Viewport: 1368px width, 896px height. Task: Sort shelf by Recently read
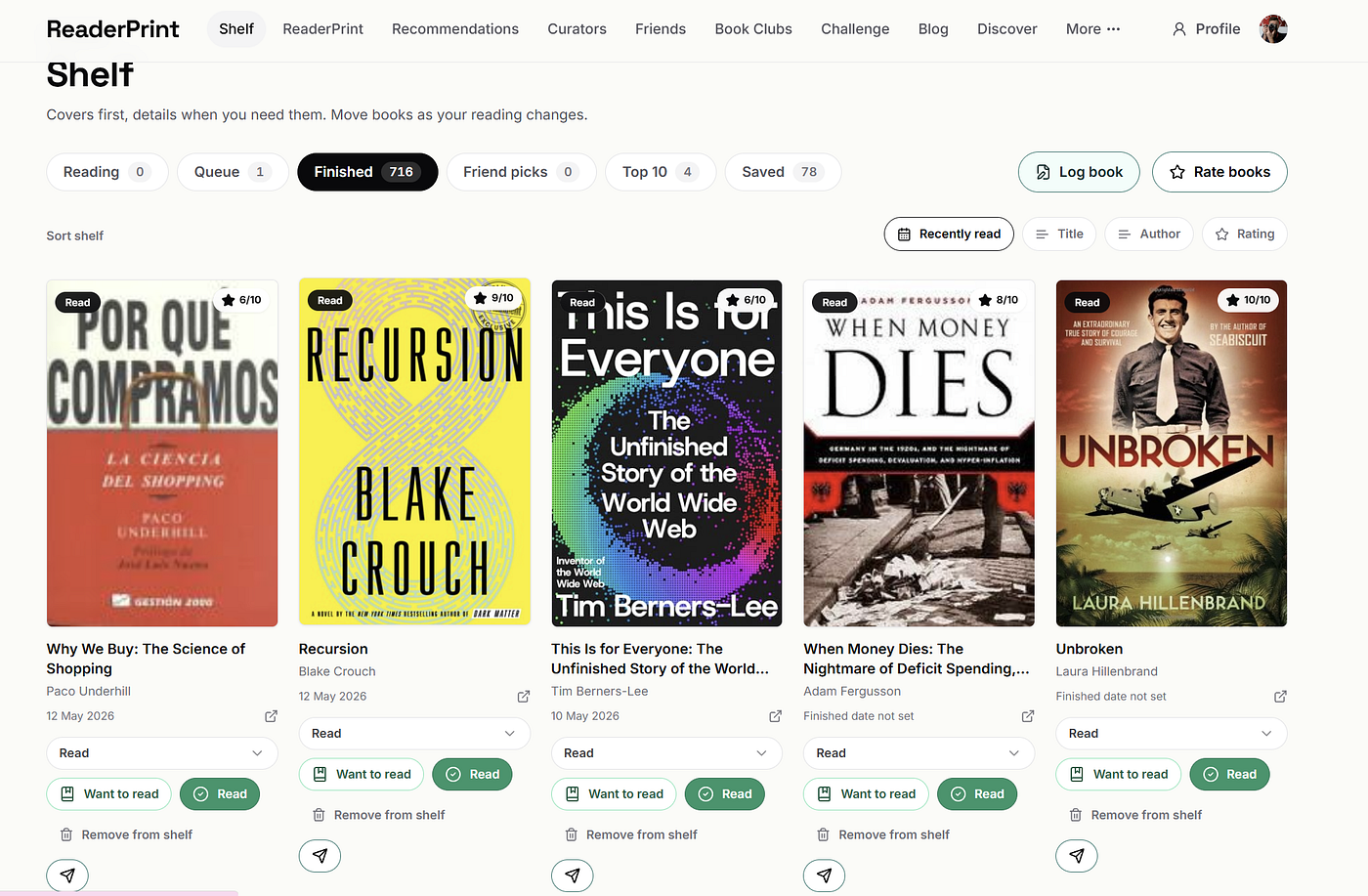click(949, 235)
